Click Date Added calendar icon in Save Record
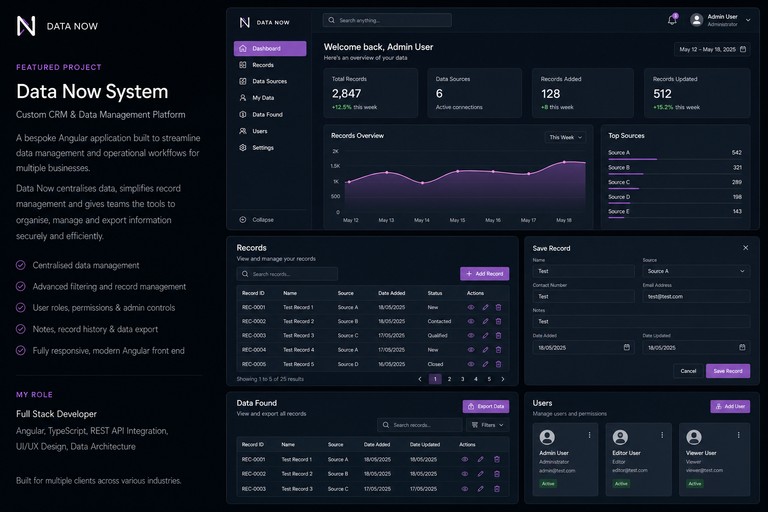 point(626,347)
